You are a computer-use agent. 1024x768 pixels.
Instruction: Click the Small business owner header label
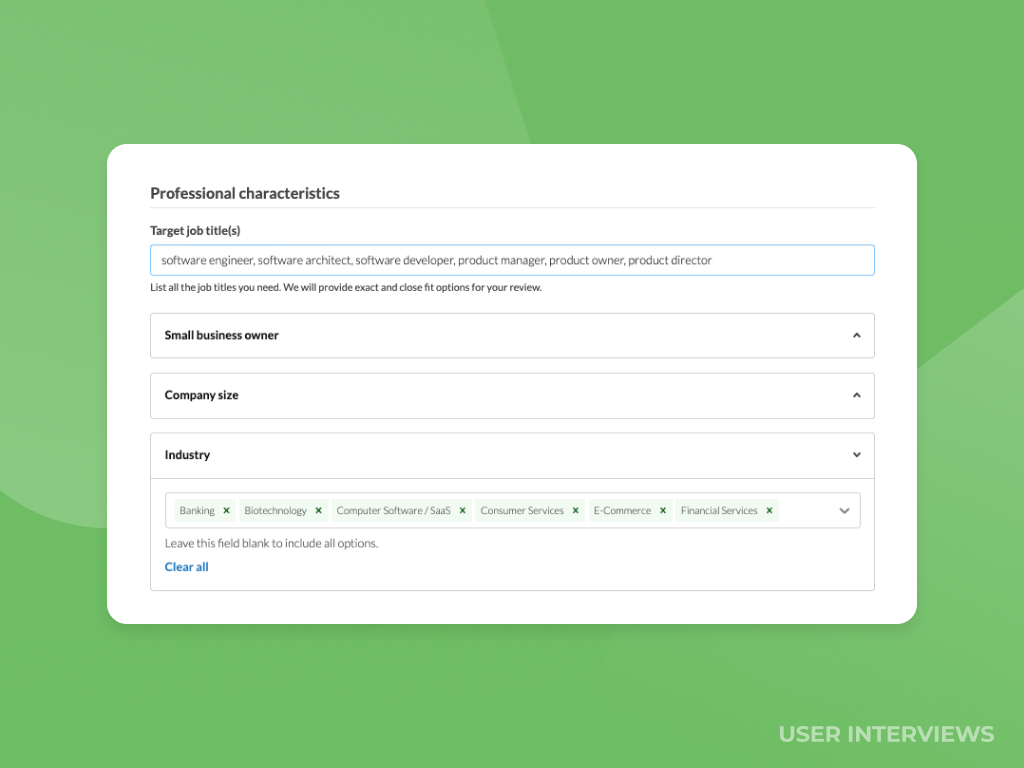(221, 335)
